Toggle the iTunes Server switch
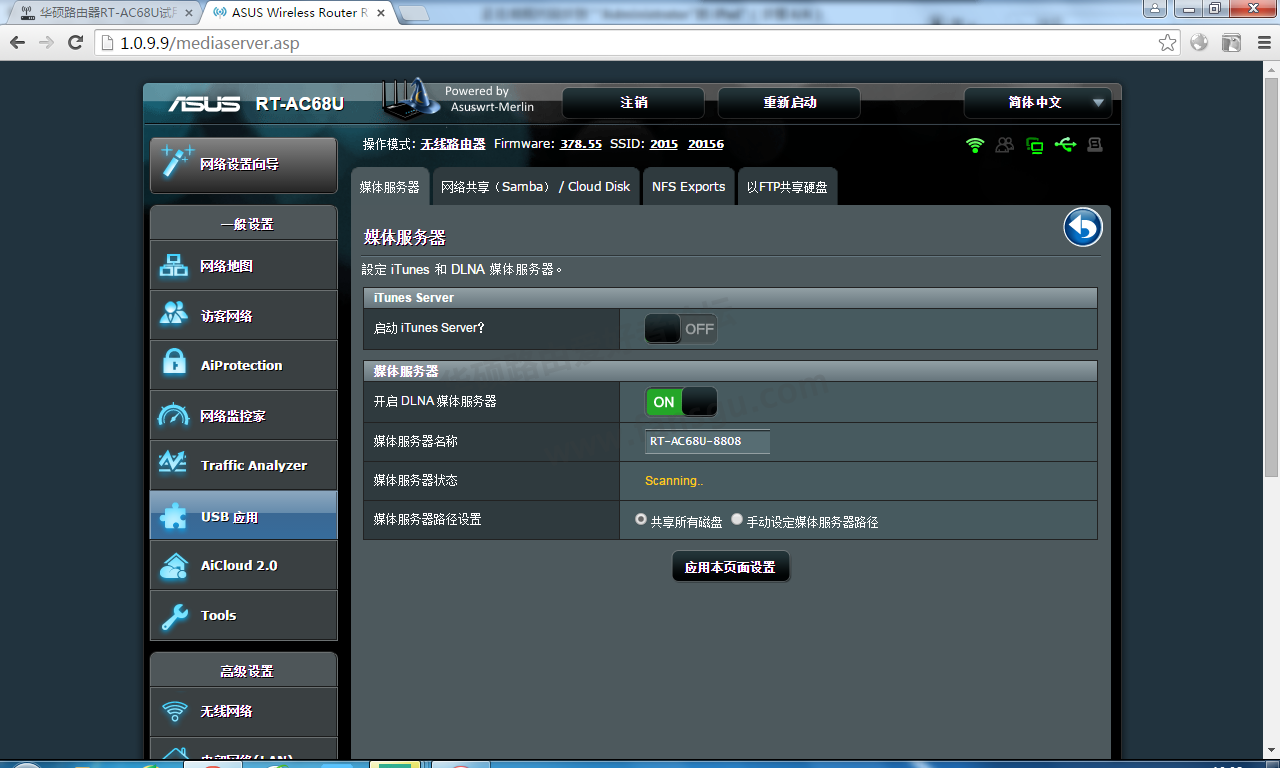Image resolution: width=1280 pixels, height=768 pixels. click(681, 328)
